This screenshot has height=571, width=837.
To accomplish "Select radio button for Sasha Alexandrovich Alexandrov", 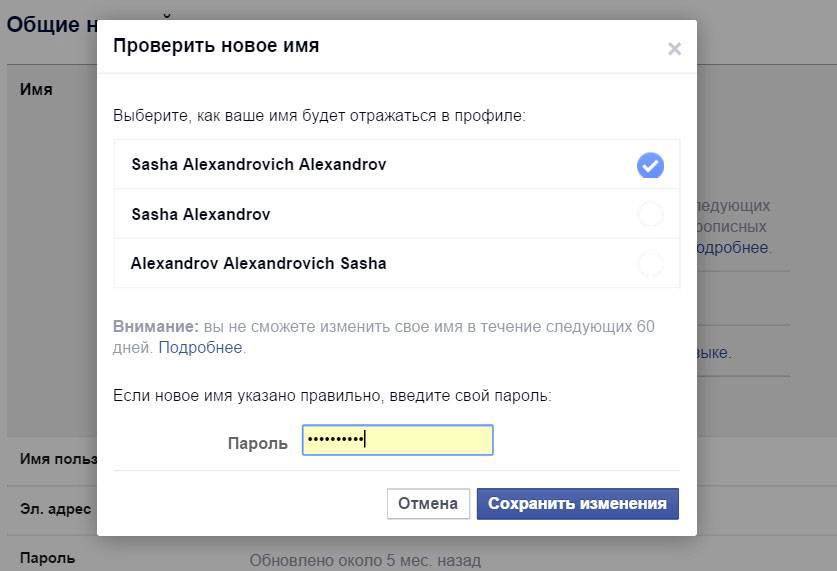I will click(650, 165).
